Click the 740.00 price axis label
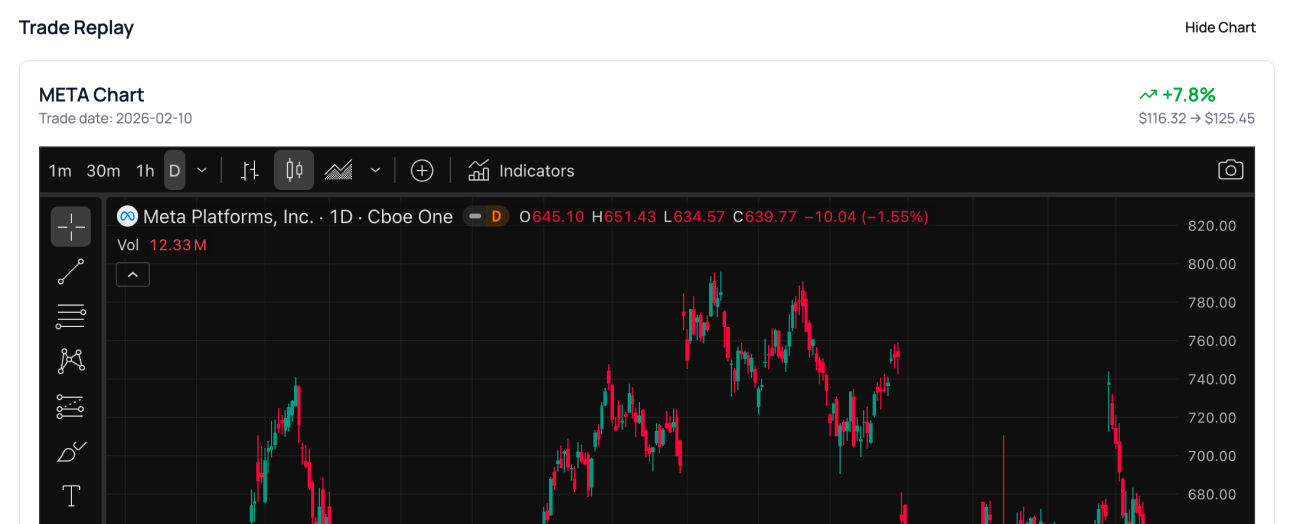Viewport: 1301px width, 524px height. (x=1212, y=380)
